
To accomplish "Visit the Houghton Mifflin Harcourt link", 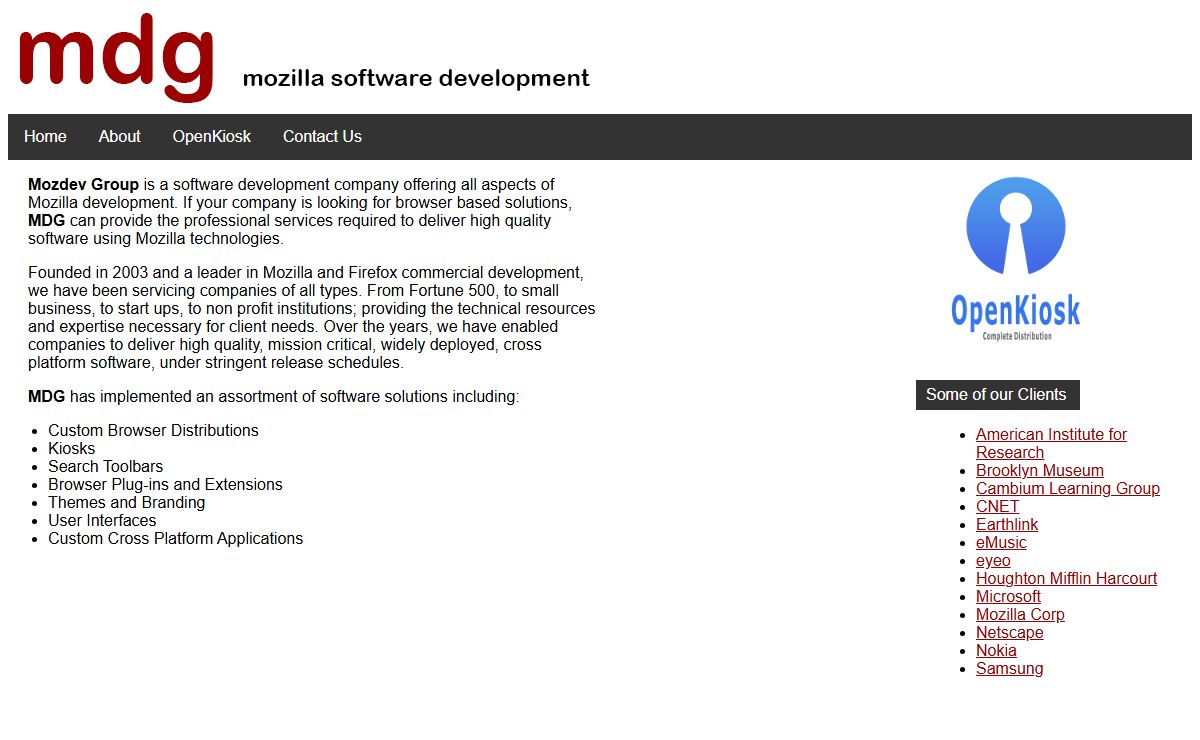I will click(x=1066, y=578).
